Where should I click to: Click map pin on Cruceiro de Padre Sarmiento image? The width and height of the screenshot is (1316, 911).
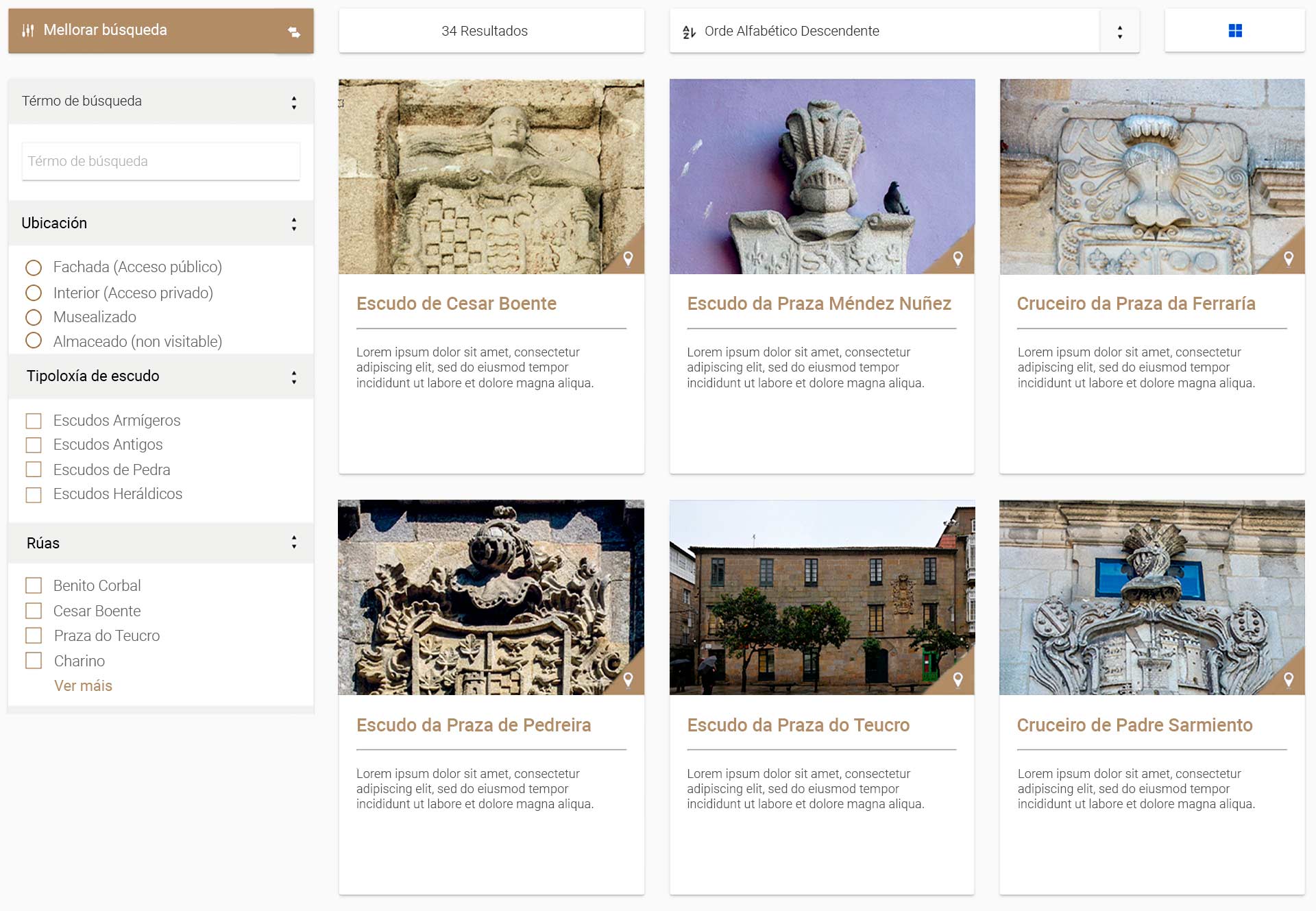(x=1289, y=679)
